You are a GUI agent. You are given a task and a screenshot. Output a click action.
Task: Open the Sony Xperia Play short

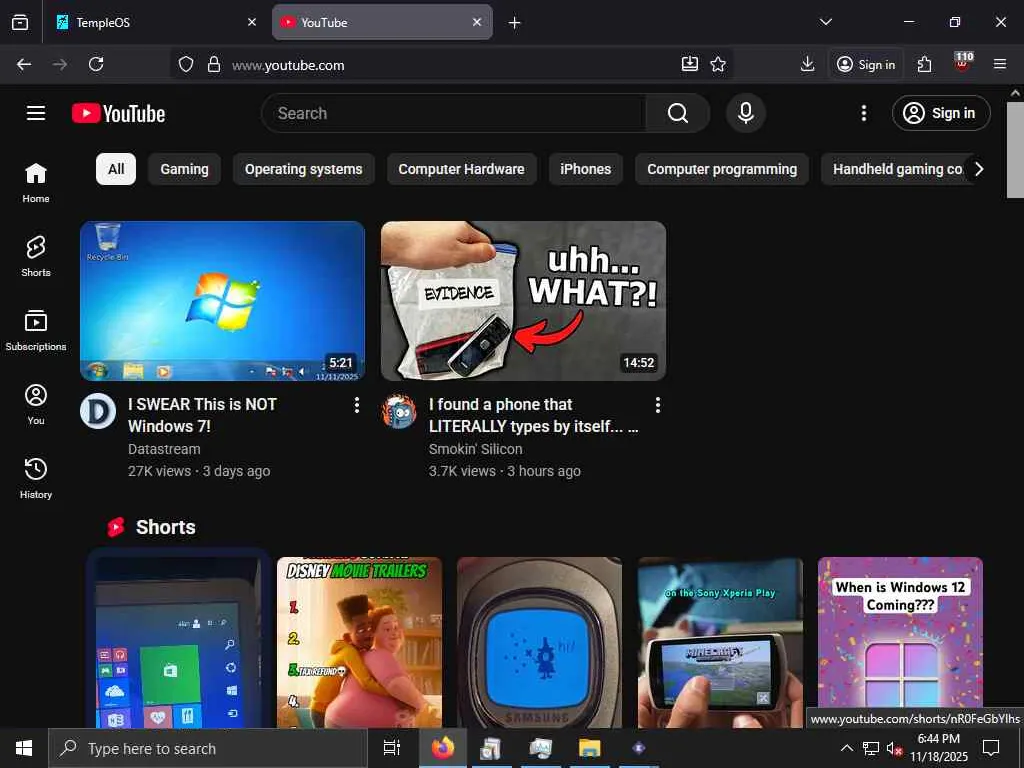[x=720, y=642]
